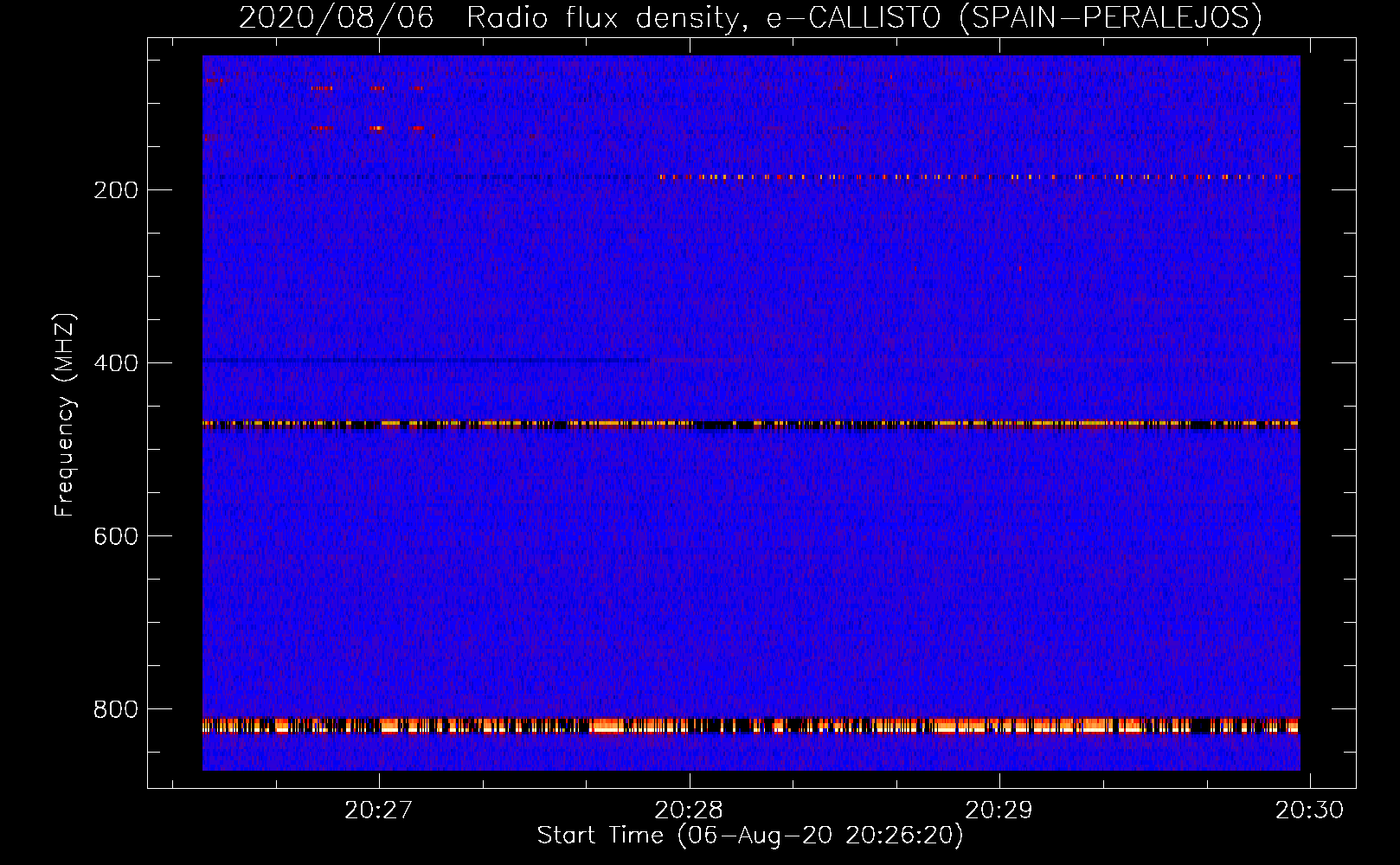Click the orange interference line near 470 MHz
Image resolution: width=1400 pixels, height=865 pixels.
point(751,424)
